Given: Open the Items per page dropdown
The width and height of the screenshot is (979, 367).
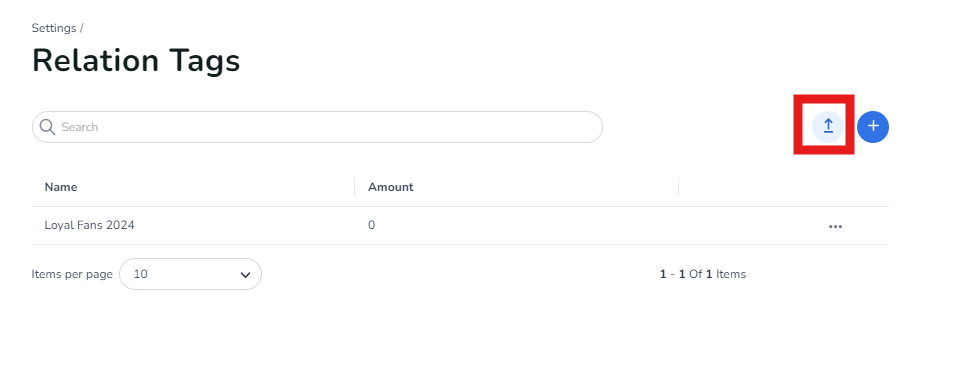Looking at the screenshot, I should coord(190,274).
